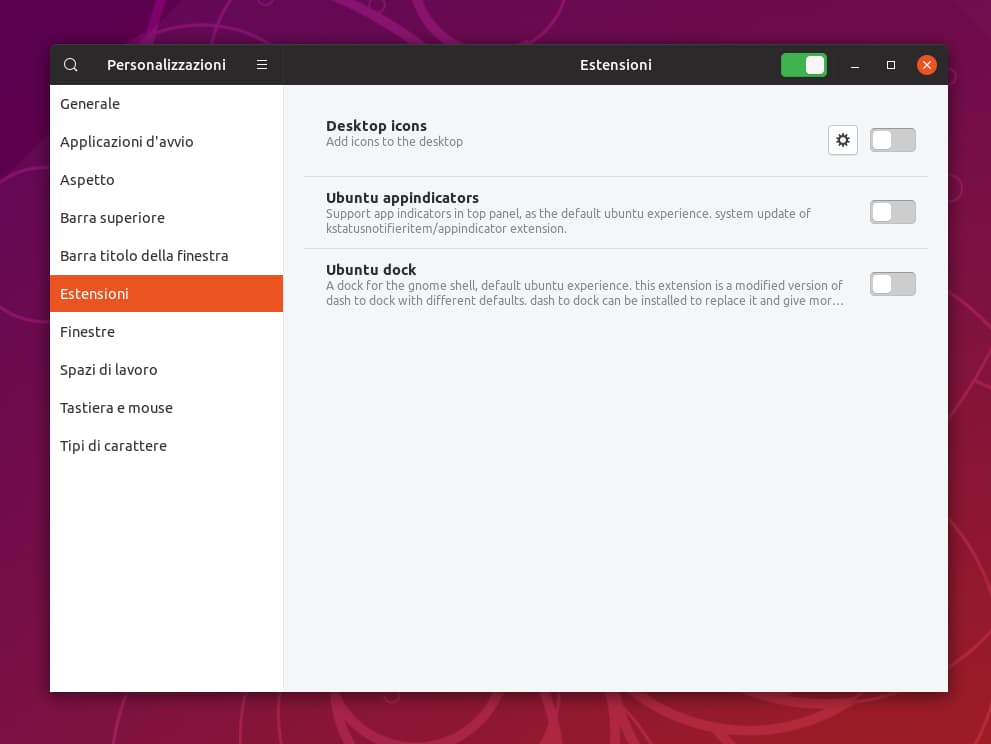Turn off the global Estensioni switch

804,65
